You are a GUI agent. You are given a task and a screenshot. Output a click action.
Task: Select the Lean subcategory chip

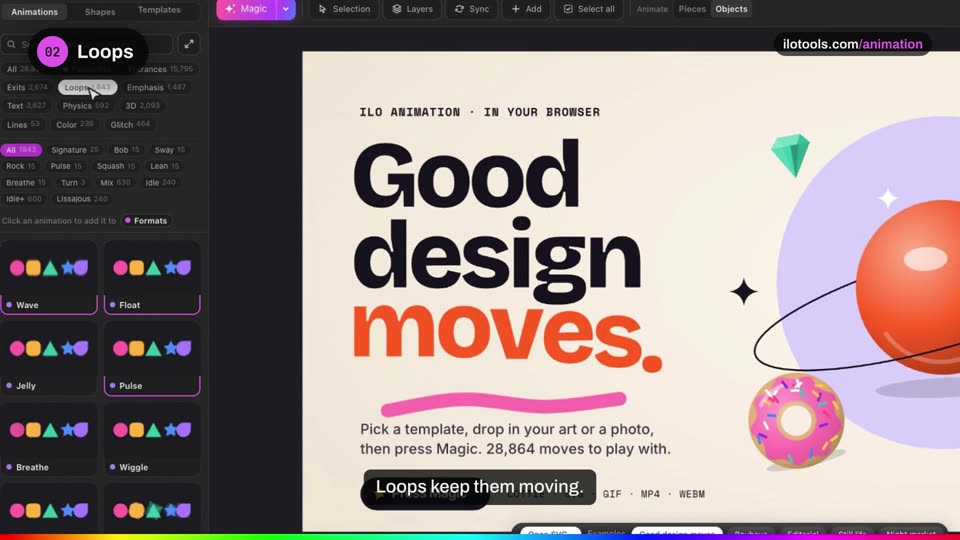164,166
